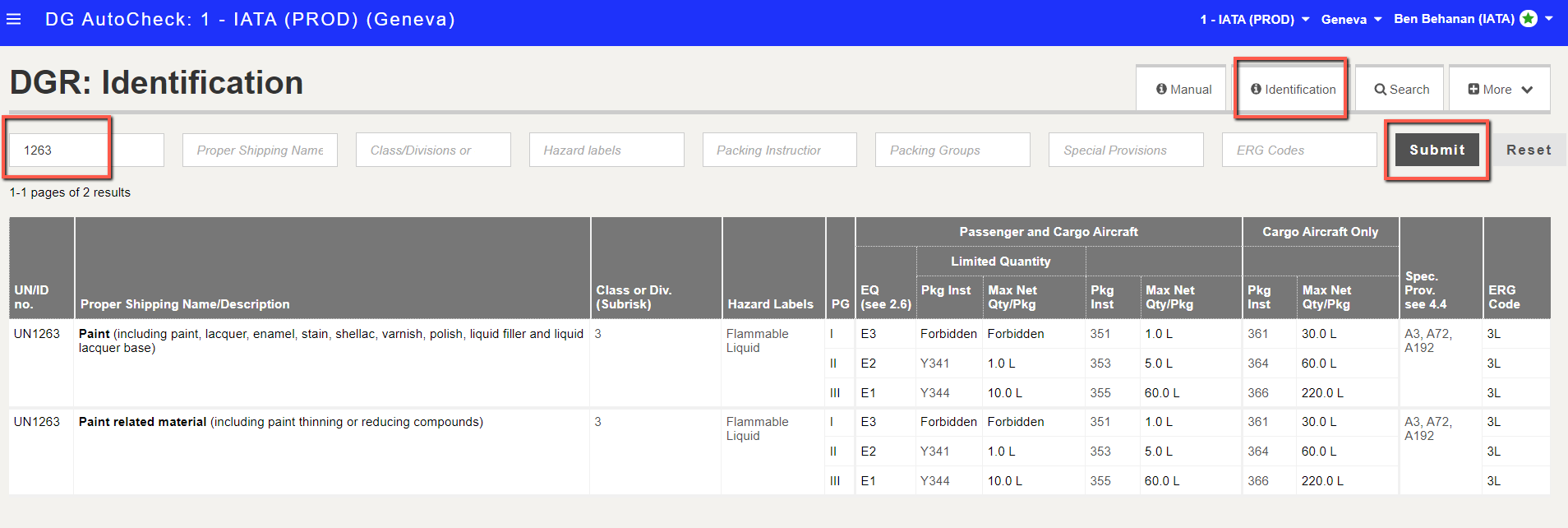This screenshot has height=528, width=1568.
Task: Click packing group III in Paint related material row
Action: coord(835,481)
